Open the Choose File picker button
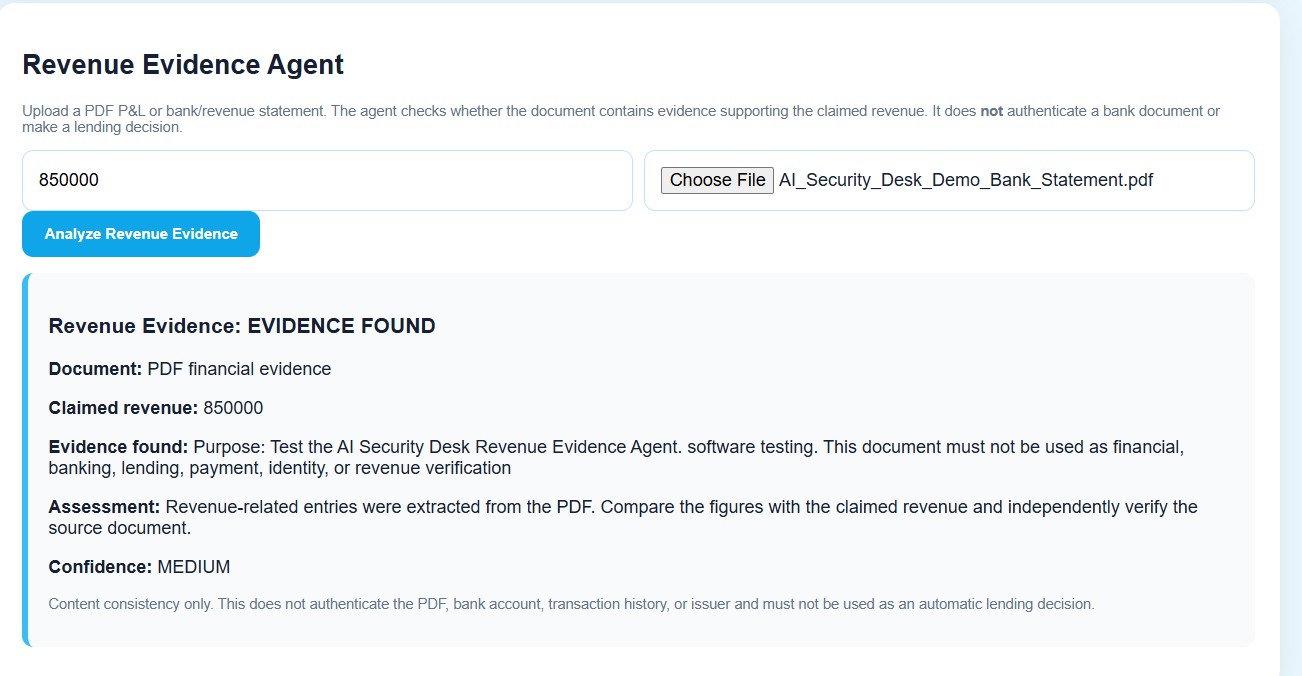Screen dimensions: 1302x676 click(x=717, y=180)
